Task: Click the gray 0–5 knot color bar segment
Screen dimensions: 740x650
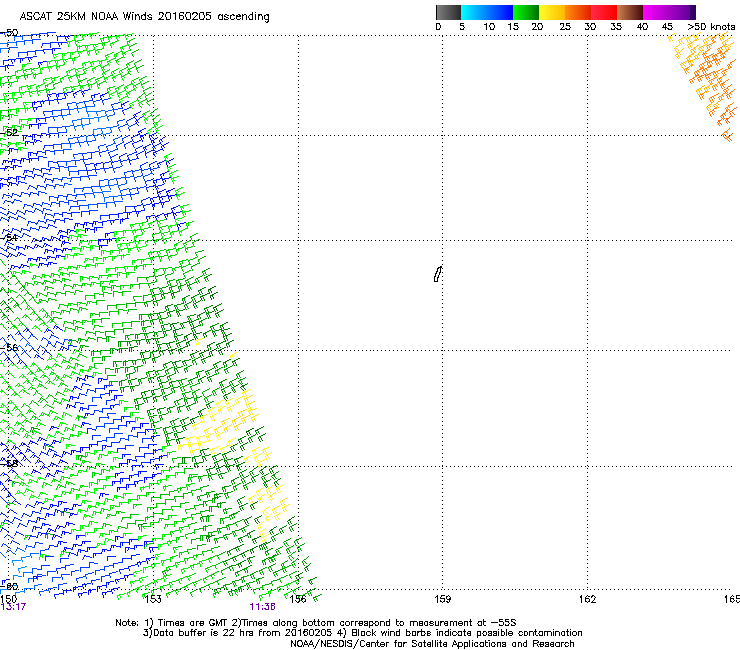Action: point(448,12)
